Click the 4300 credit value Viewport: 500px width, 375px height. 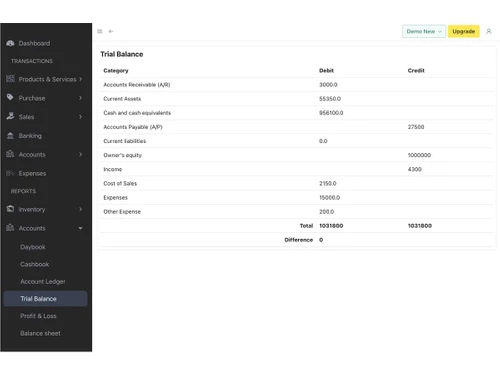tap(414, 169)
